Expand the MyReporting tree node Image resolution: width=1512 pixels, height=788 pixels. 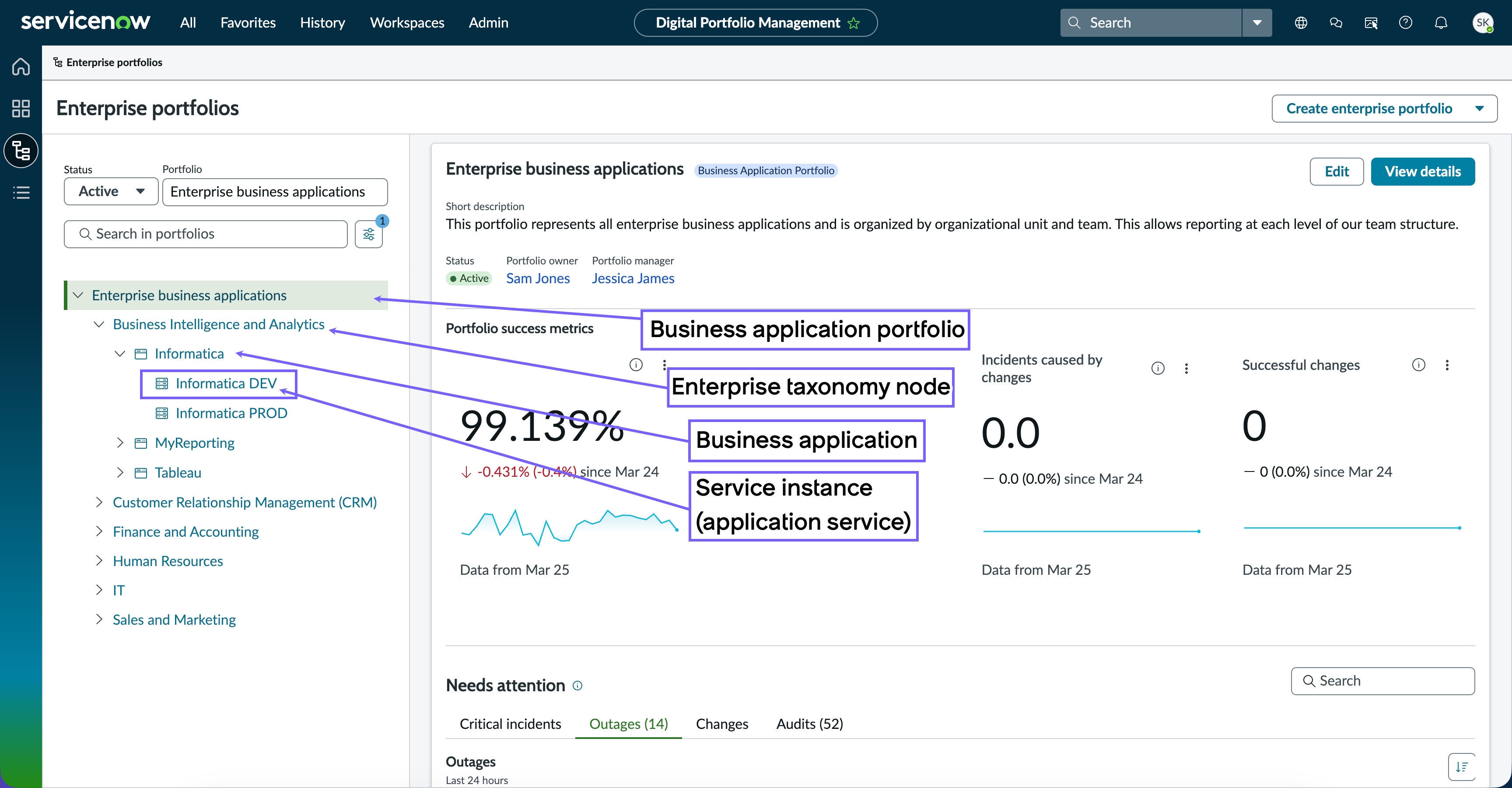coord(120,443)
